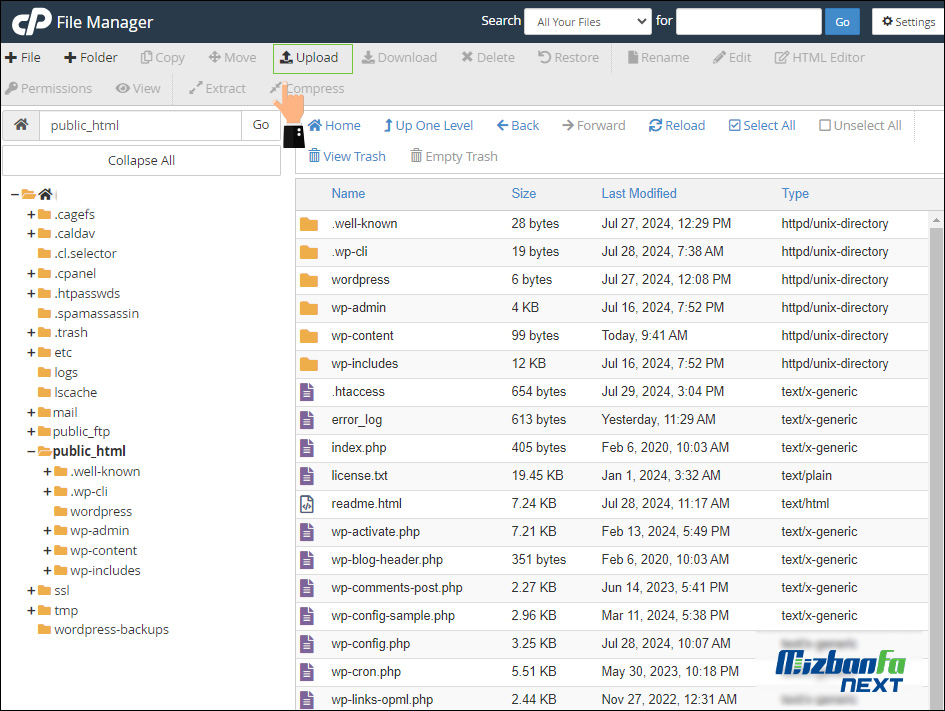This screenshot has width=945, height=711.
Task: Check Select All
Action: pos(762,125)
